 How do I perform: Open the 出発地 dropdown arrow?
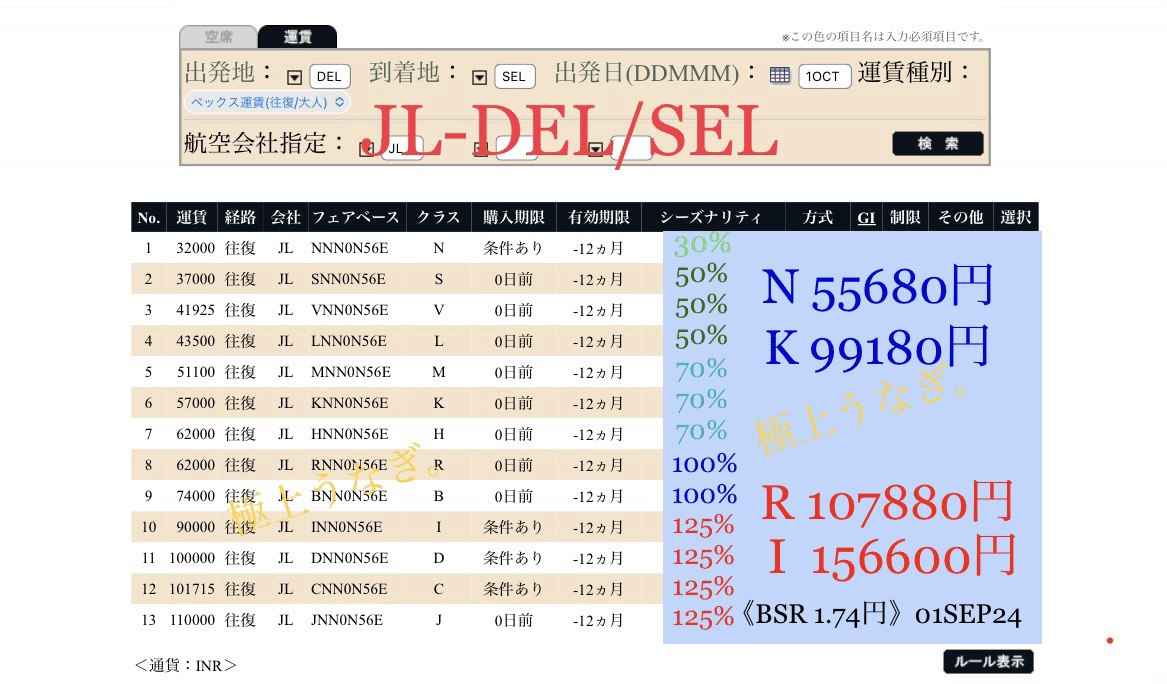(x=294, y=77)
